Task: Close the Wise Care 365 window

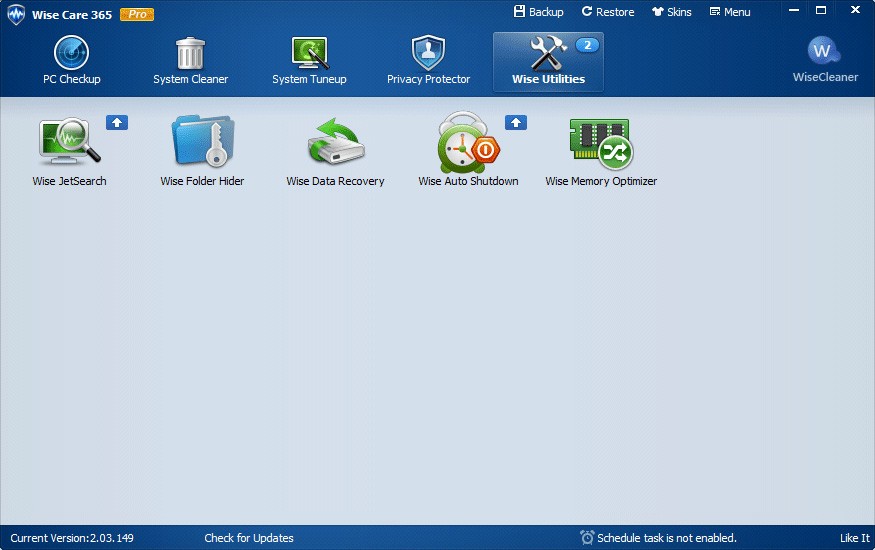Action: [x=855, y=10]
